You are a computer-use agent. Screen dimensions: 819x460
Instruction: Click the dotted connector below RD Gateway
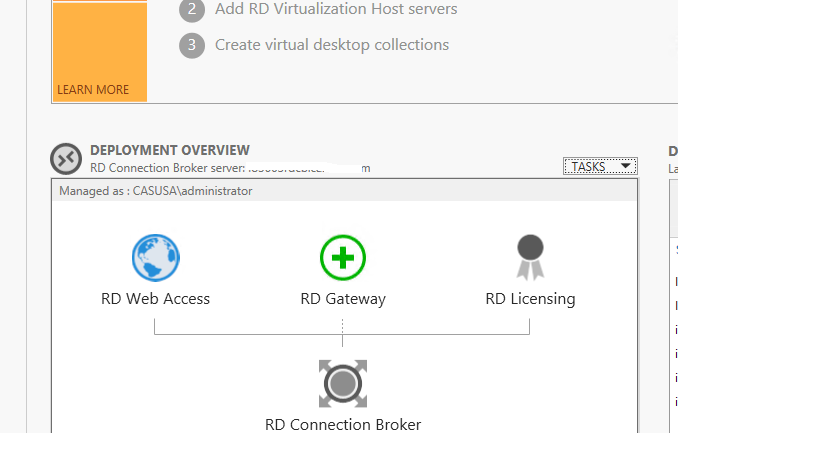(x=343, y=332)
